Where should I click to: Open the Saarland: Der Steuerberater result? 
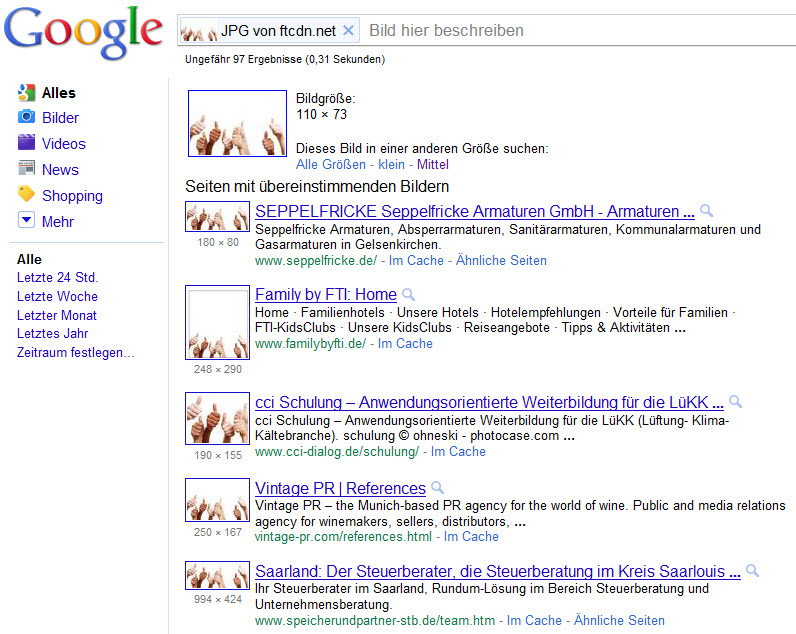[x=498, y=572]
